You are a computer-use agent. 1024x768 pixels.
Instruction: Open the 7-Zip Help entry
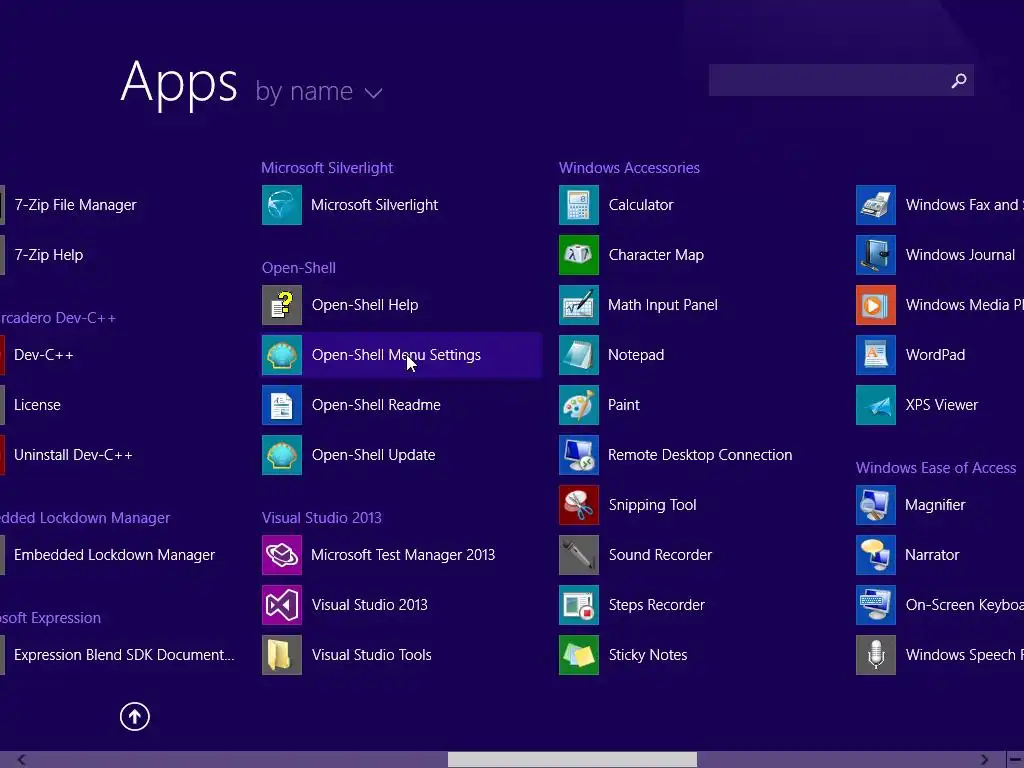tap(49, 255)
